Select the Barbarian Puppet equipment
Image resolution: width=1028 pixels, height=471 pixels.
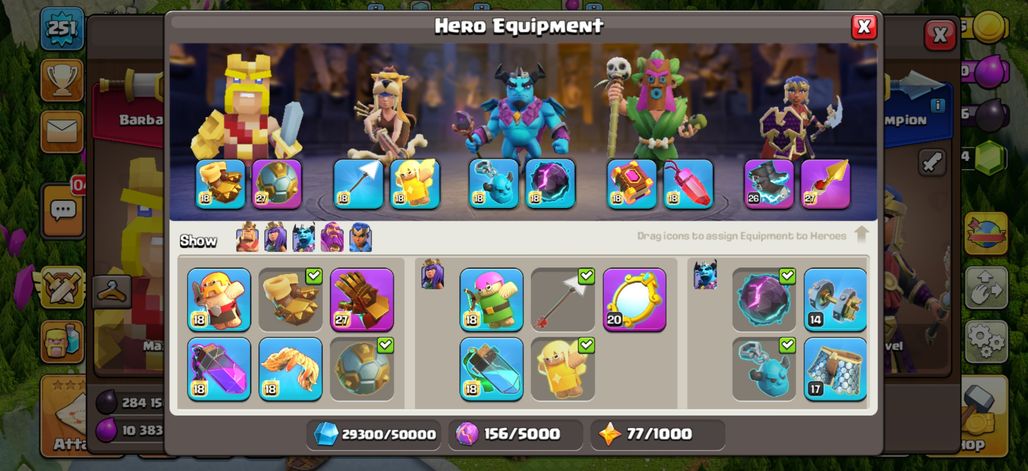(219, 299)
